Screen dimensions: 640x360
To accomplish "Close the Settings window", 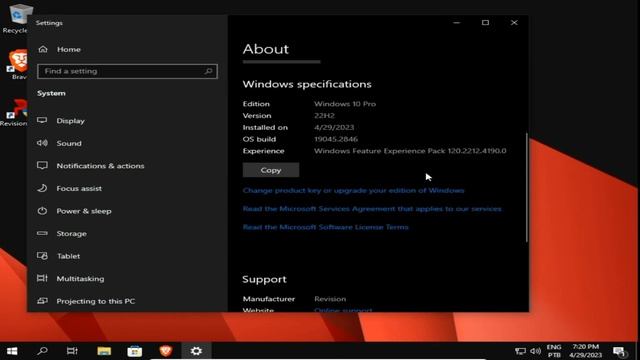I will pyautogui.click(x=514, y=23).
